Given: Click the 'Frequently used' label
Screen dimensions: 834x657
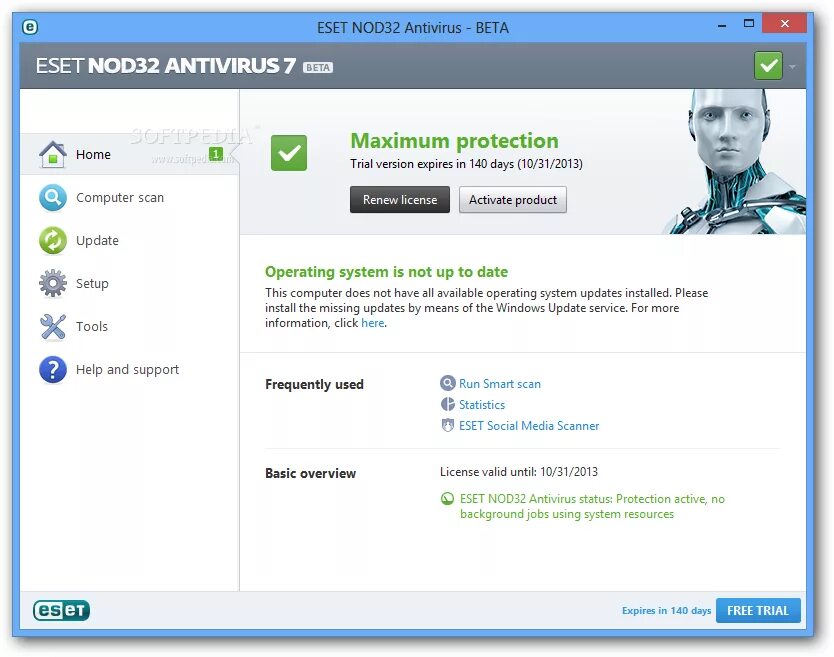Looking at the screenshot, I should pos(314,384).
